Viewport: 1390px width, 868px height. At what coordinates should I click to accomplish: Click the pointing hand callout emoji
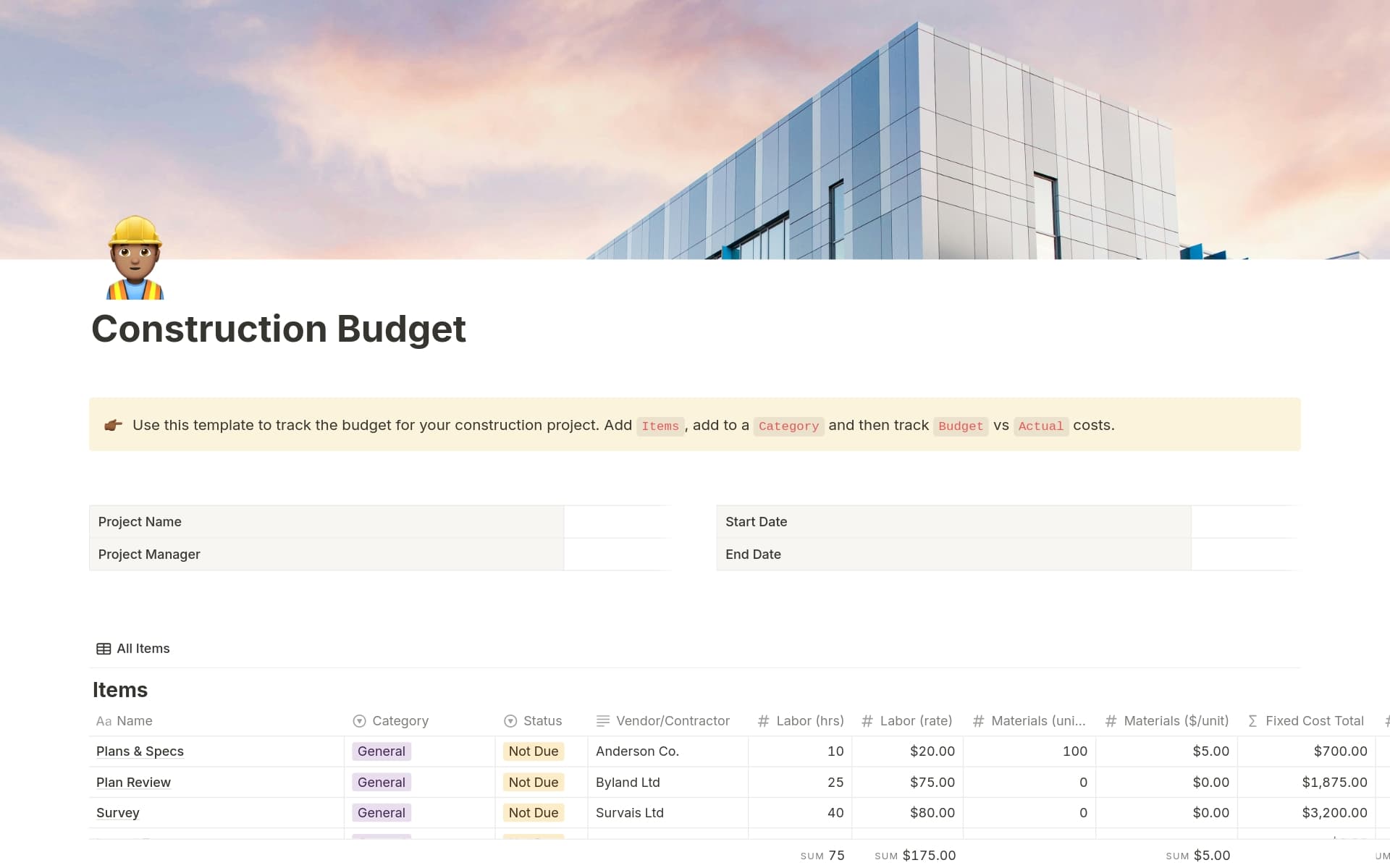click(113, 425)
